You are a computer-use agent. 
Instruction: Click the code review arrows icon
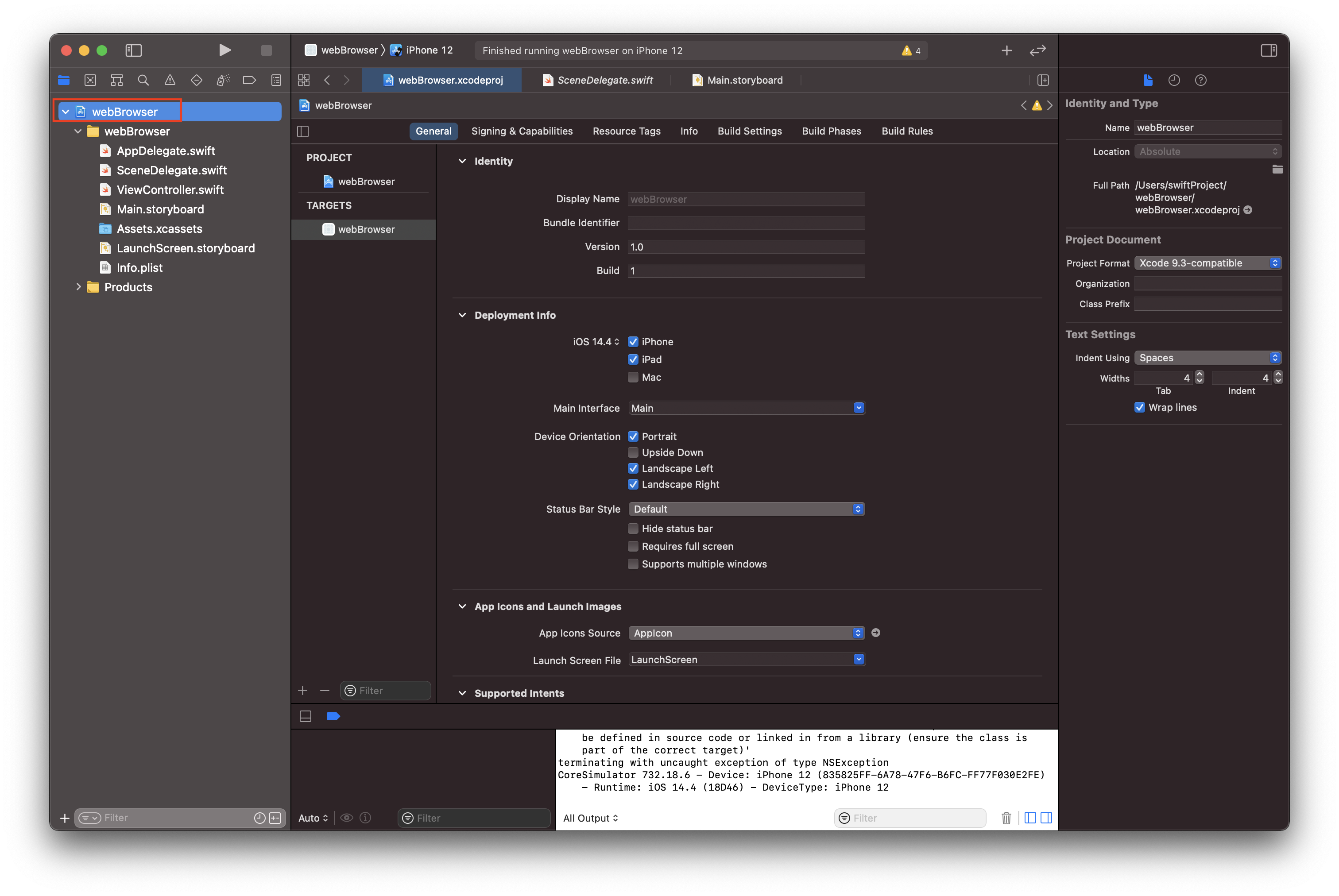click(x=1037, y=50)
